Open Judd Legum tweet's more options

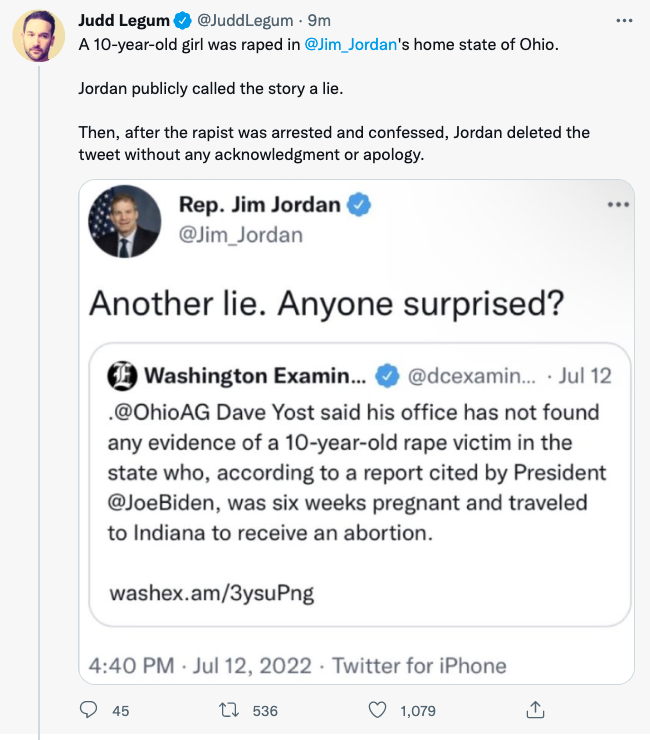625,19
